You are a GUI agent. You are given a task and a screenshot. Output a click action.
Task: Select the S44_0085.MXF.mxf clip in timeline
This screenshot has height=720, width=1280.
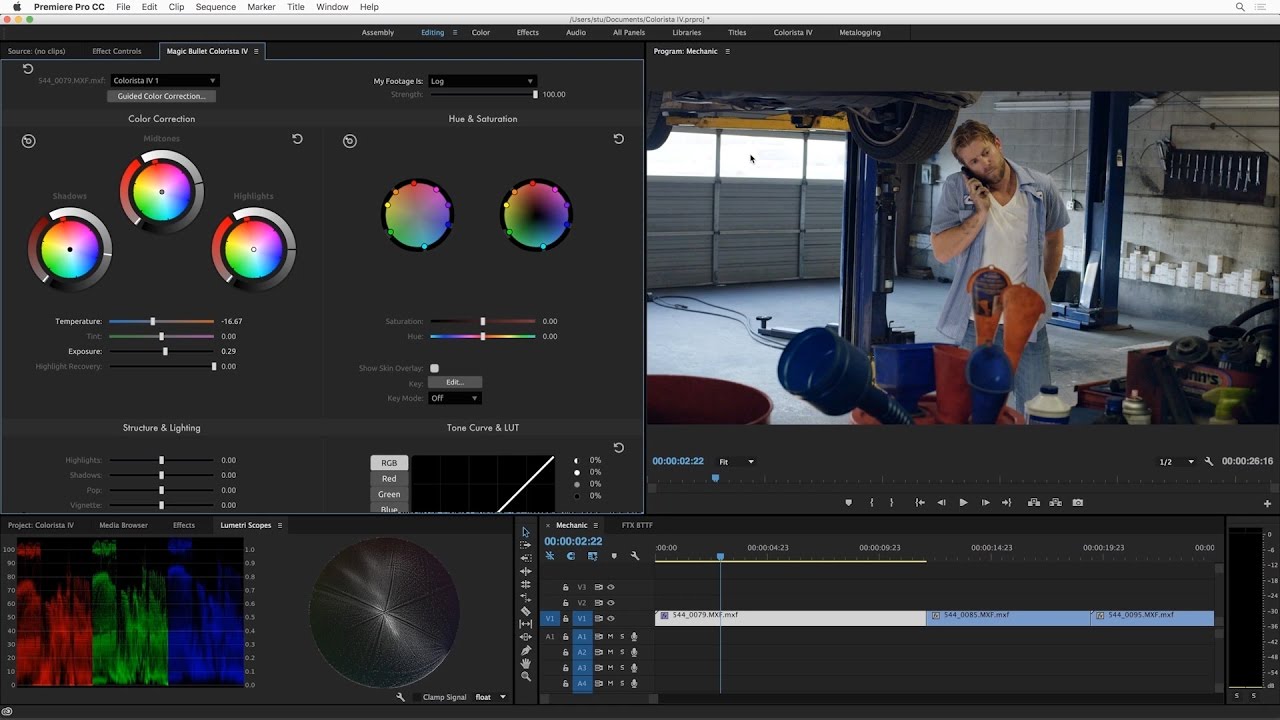pyautogui.click(x=1007, y=618)
